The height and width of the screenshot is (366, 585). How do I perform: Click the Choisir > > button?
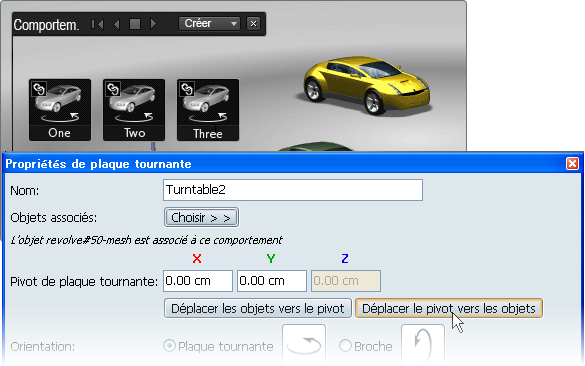click(201, 218)
